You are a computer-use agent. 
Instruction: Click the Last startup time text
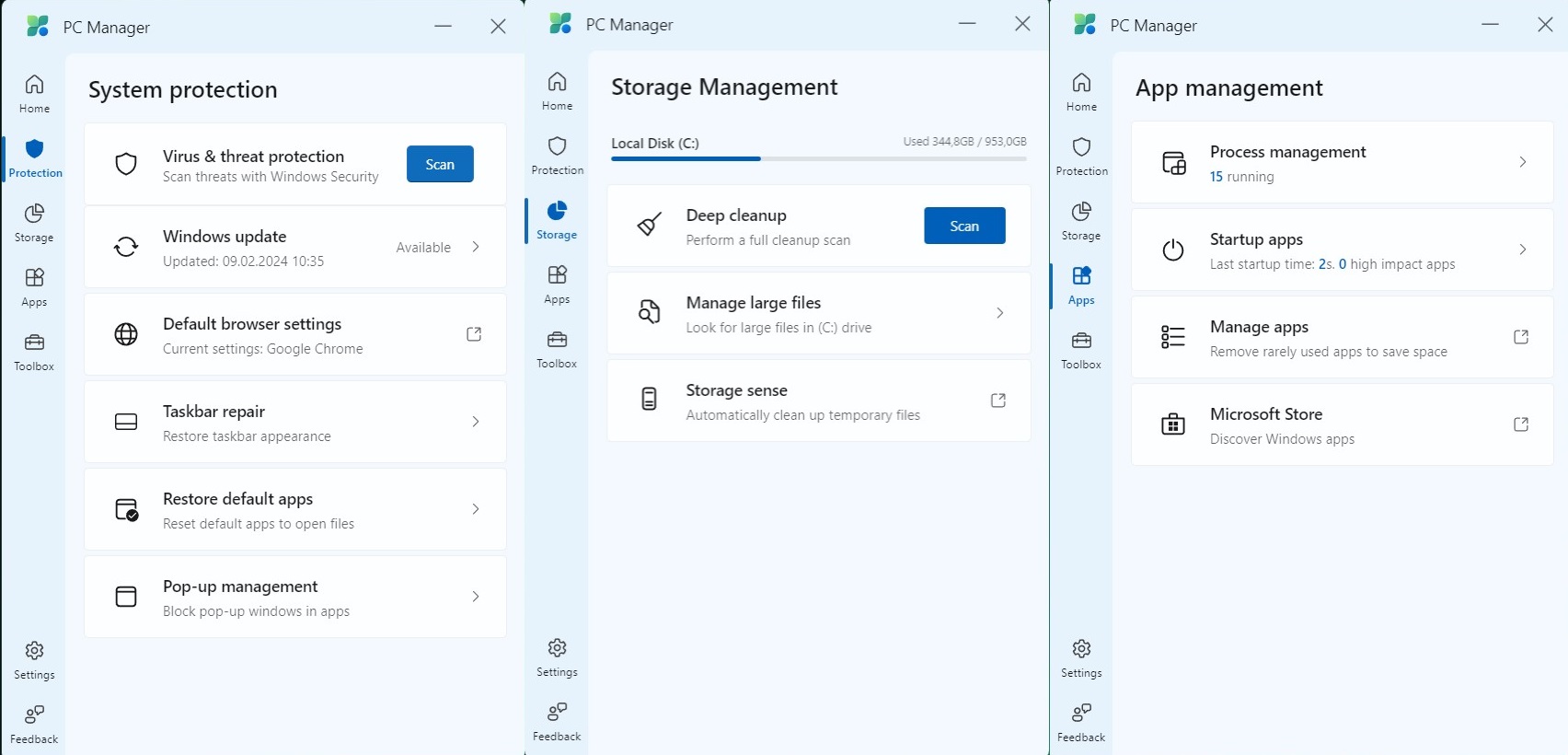click(x=1332, y=264)
